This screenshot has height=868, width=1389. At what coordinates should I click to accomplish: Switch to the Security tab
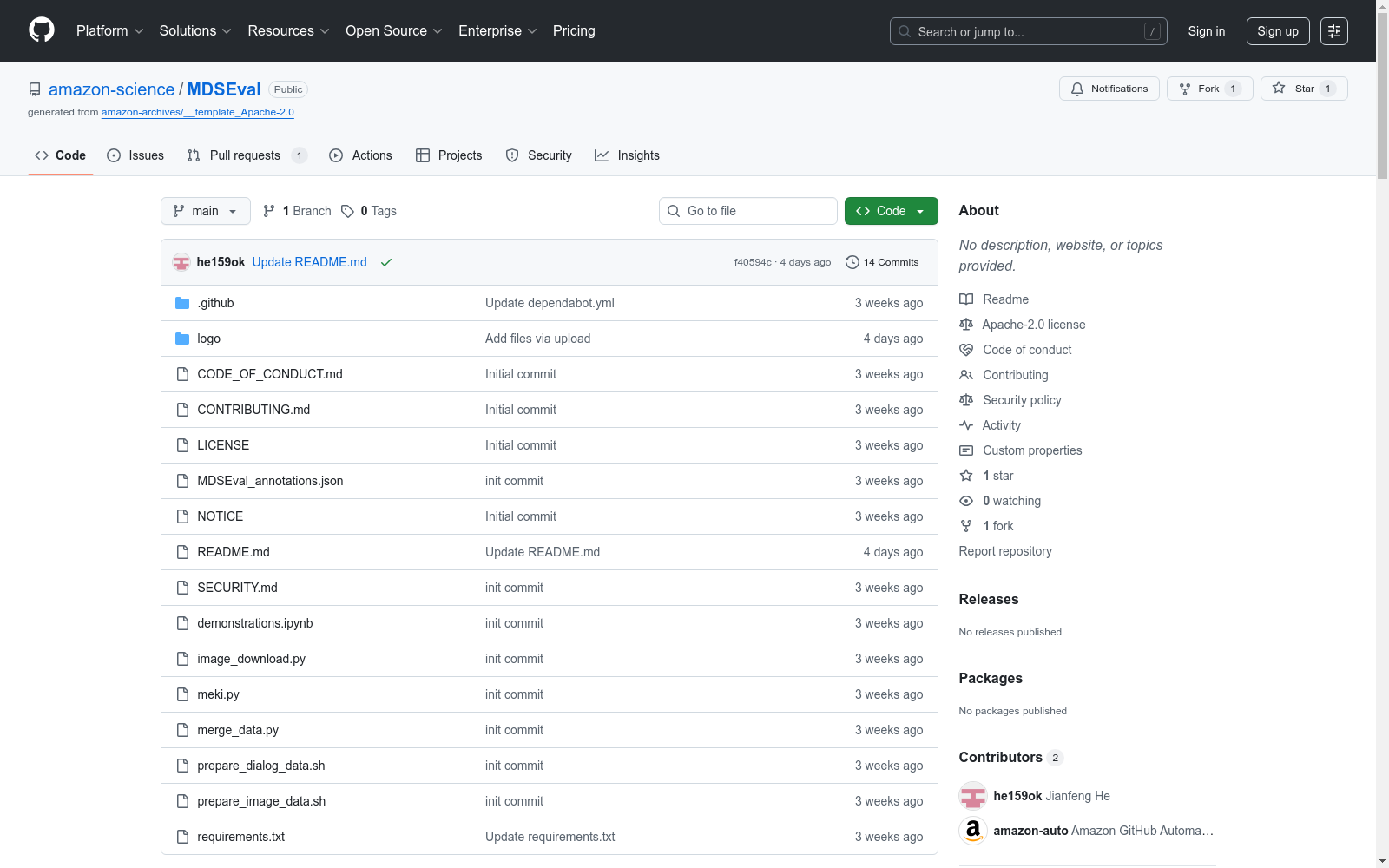538,155
